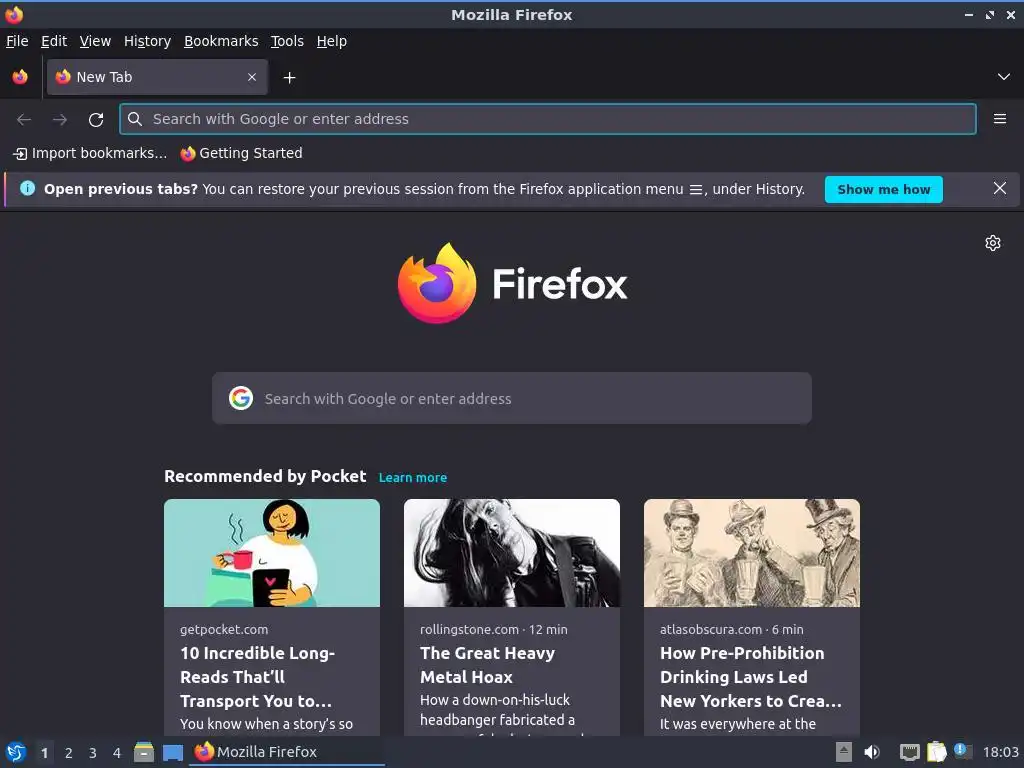Click atlasobscura.com · 6 min source text

[x=731, y=630]
